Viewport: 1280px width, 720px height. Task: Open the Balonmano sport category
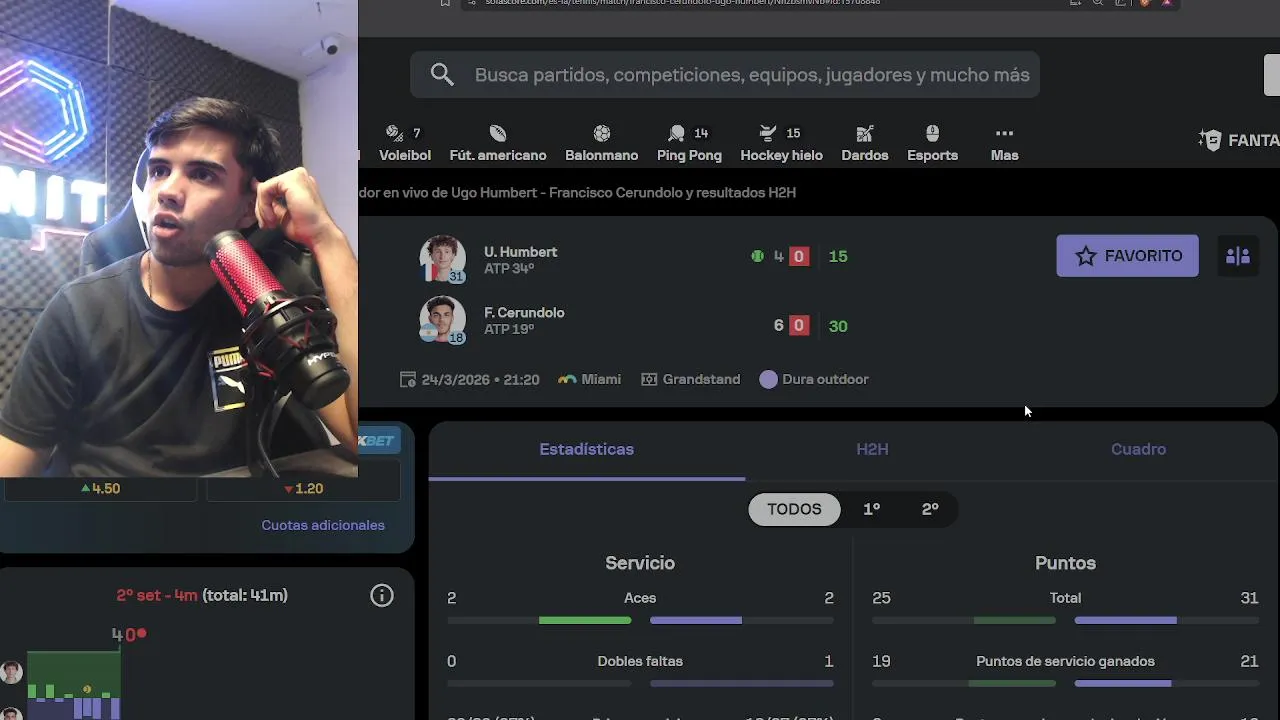pos(601,144)
